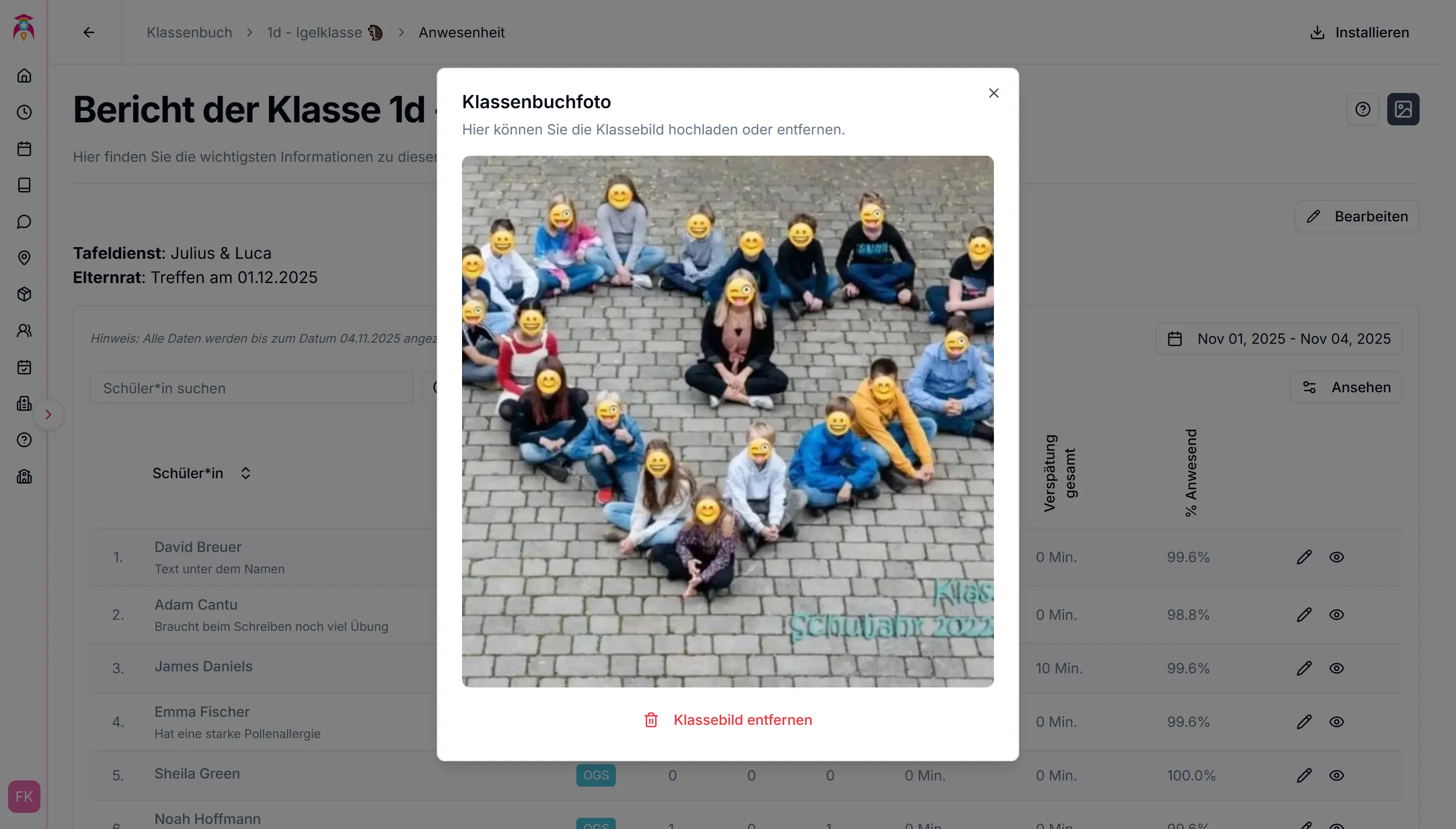
Task: Go to the Klassenbuch breadcrumb
Action: 189,32
